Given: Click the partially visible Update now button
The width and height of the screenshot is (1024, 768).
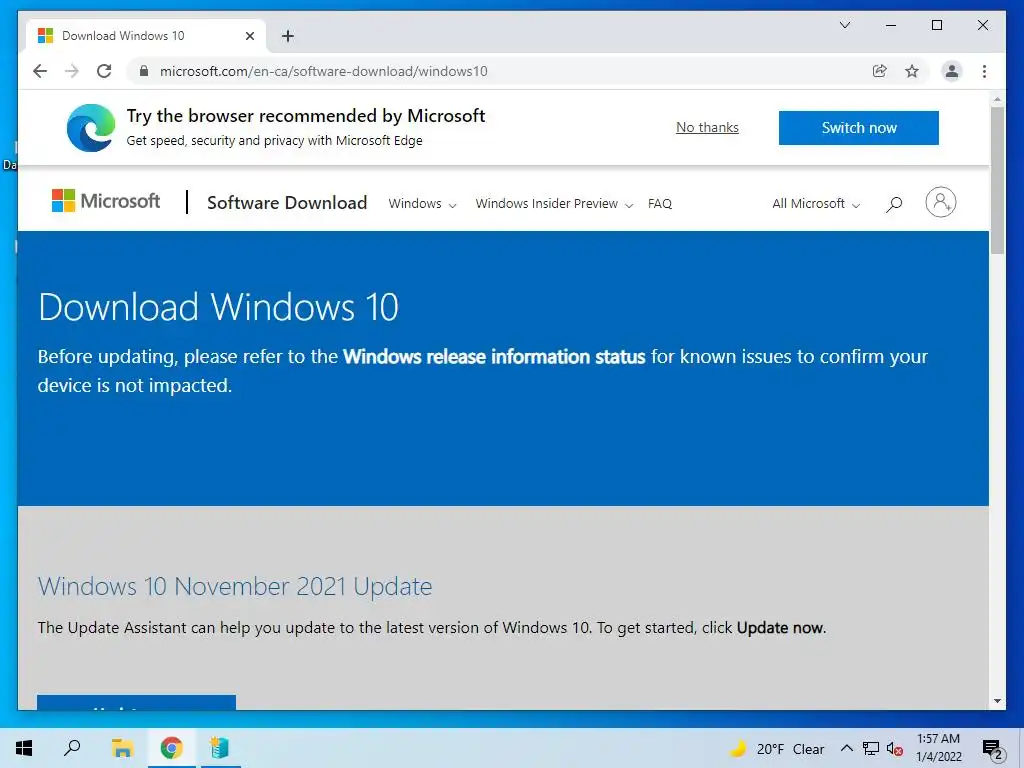Looking at the screenshot, I should (136, 702).
